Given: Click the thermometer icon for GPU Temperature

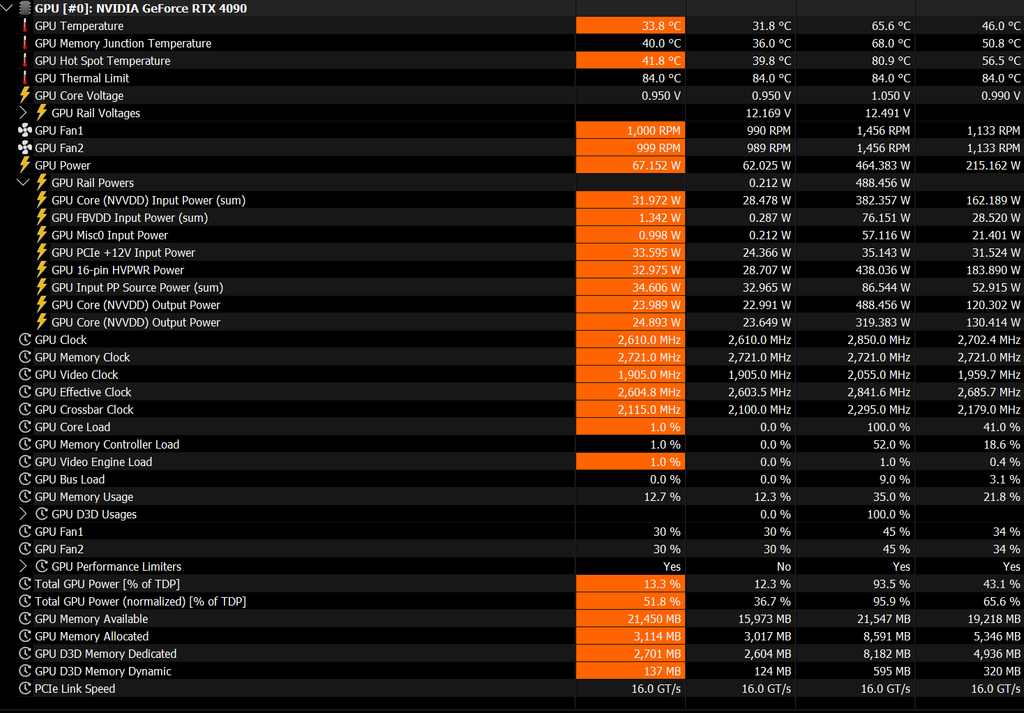Looking at the screenshot, I should pos(25,25).
